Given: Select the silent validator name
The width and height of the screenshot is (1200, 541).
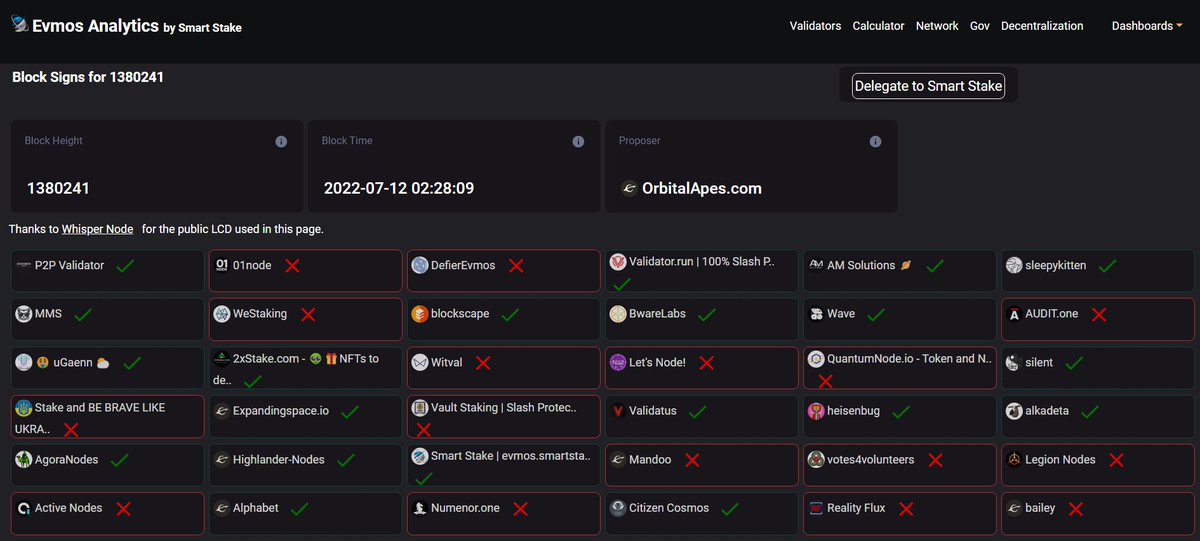Looking at the screenshot, I should click(x=1039, y=362).
